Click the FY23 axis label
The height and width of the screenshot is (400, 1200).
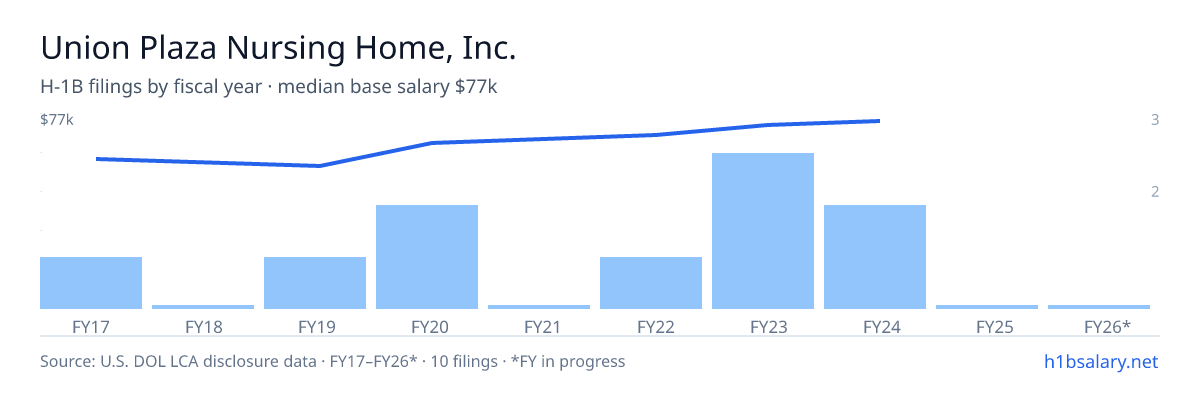tap(763, 327)
